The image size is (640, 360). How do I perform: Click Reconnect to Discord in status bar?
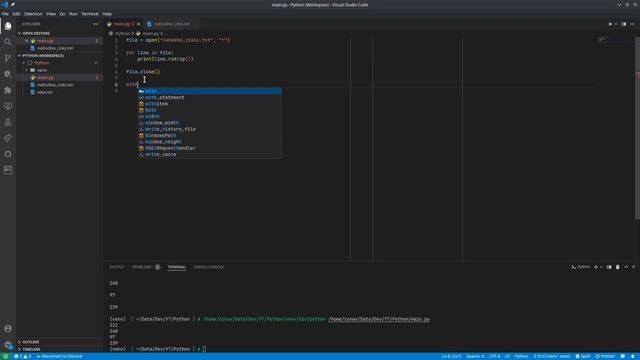point(60,356)
